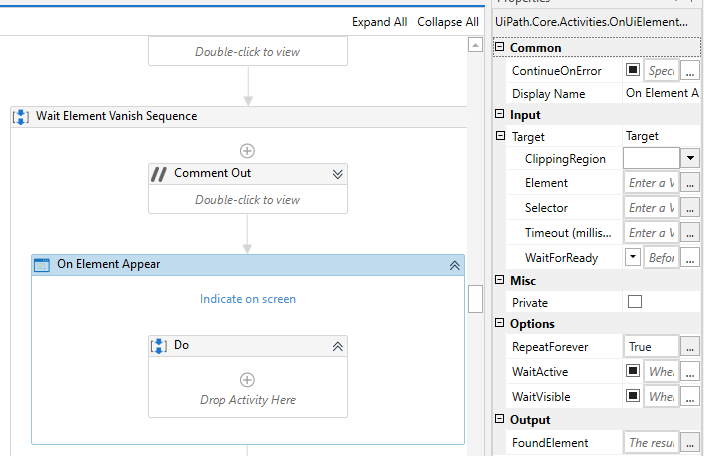The image size is (704, 456).
Task: Toggle the WaitActive checkbox
Action: tap(633, 372)
